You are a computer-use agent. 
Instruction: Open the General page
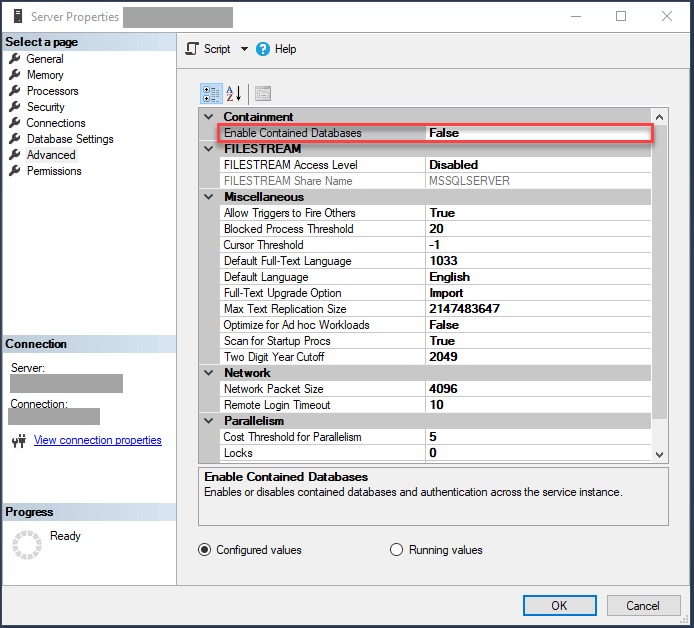tap(45, 59)
